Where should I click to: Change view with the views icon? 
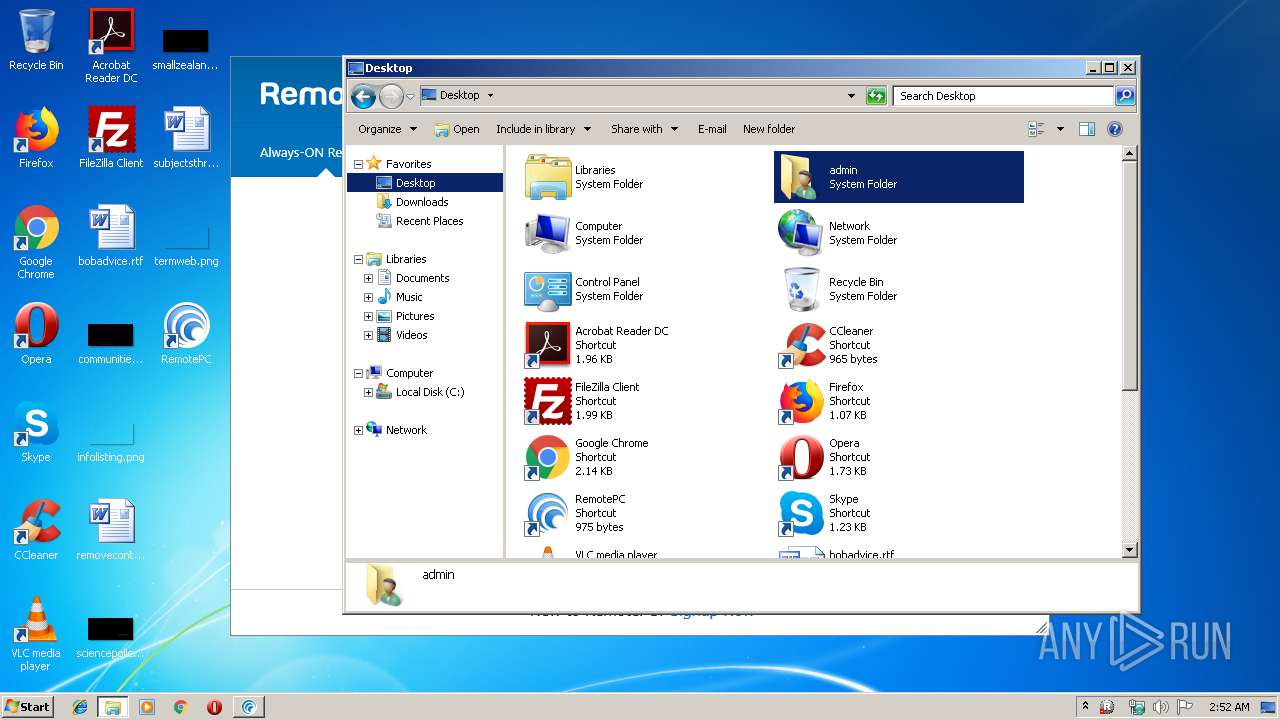coord(1036,129)
